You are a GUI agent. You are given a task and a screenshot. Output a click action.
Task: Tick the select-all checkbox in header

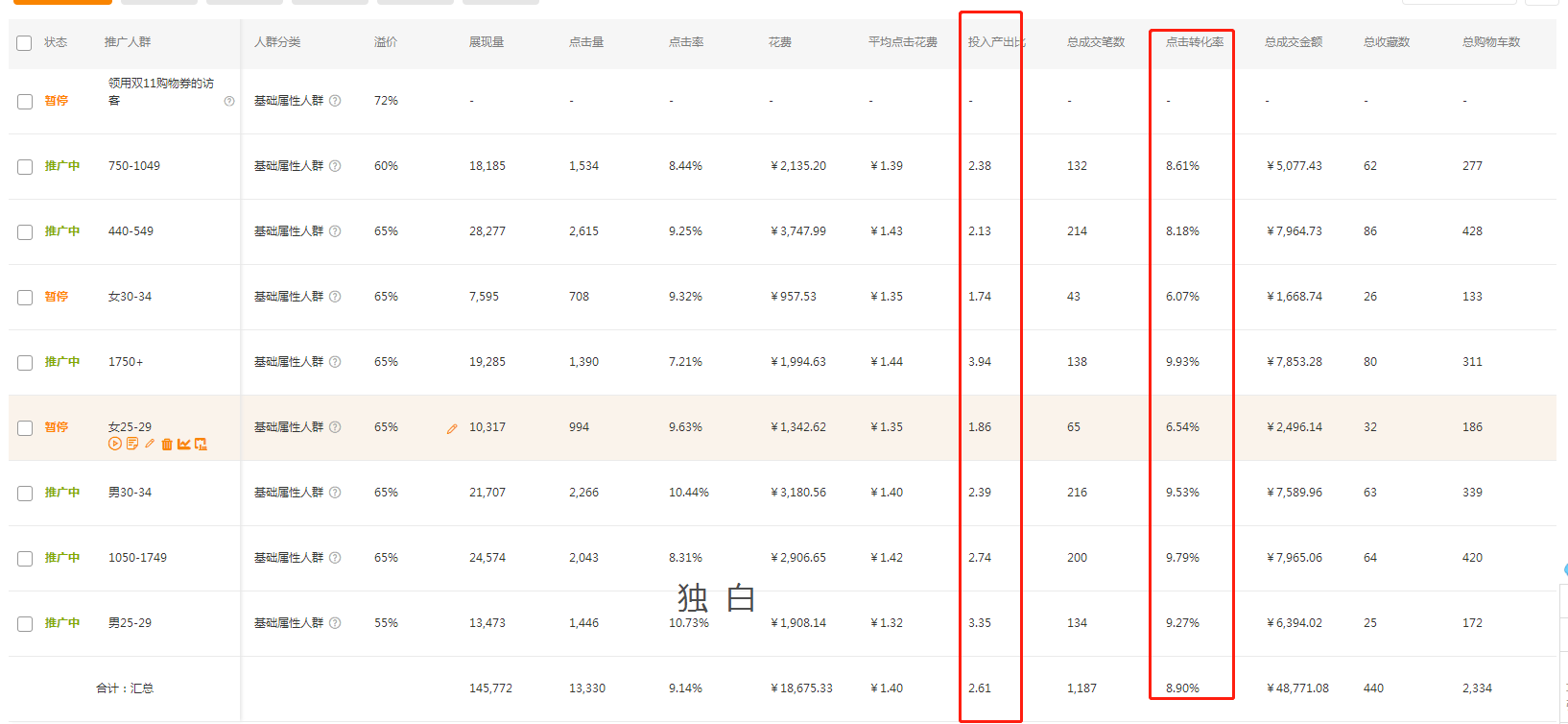pyautogui.click(x=25, y=43)
